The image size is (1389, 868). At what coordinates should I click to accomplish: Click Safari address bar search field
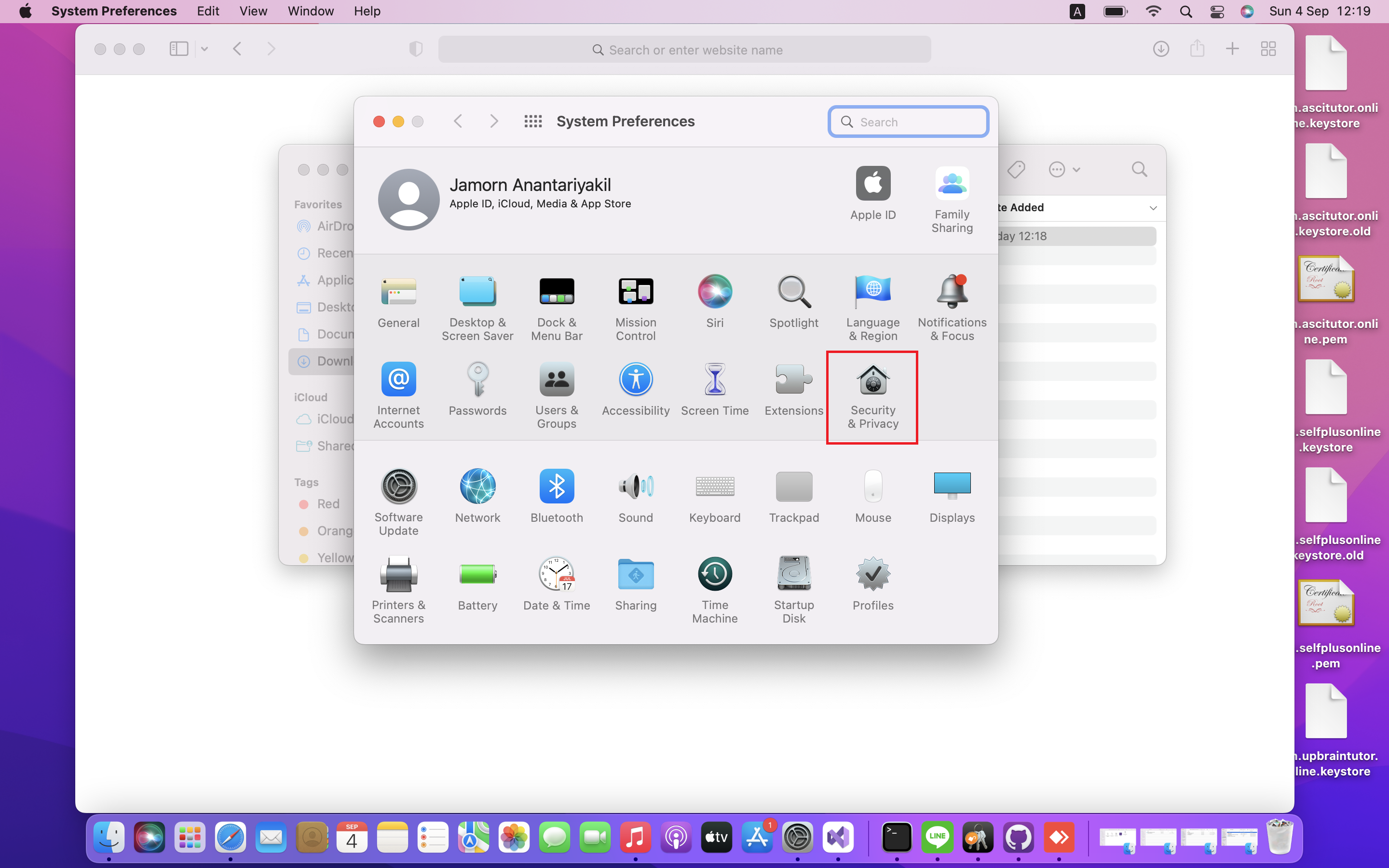684,49
